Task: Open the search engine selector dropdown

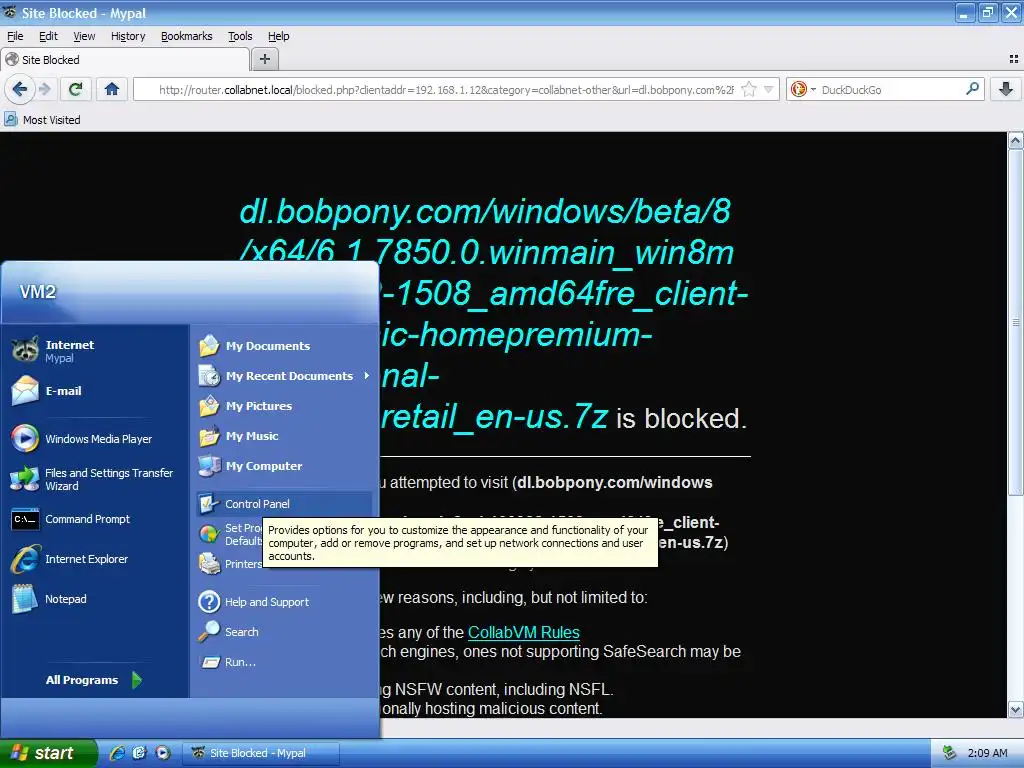Action: pyautogui.click(x=803, y=89)
